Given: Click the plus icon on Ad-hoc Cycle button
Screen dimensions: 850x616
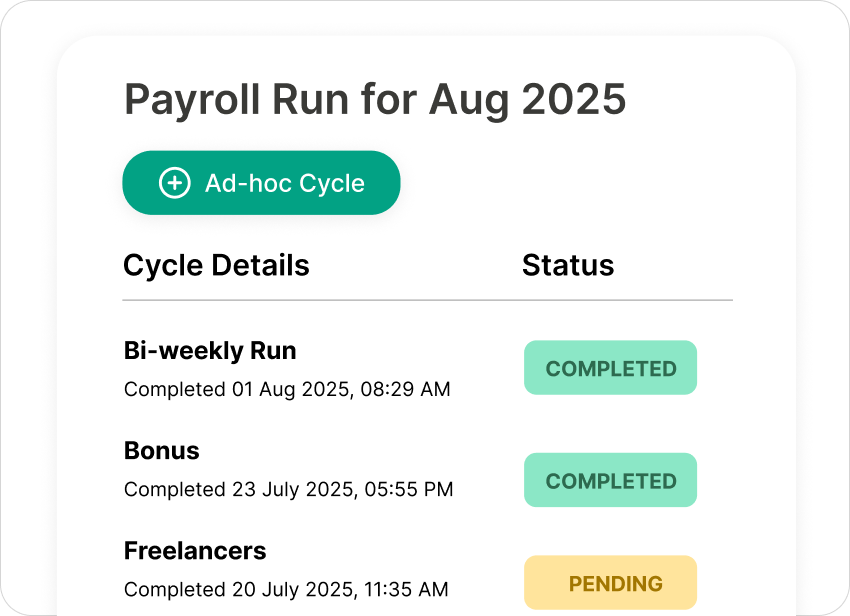Looking at the screenshot, I should point(174,183).
